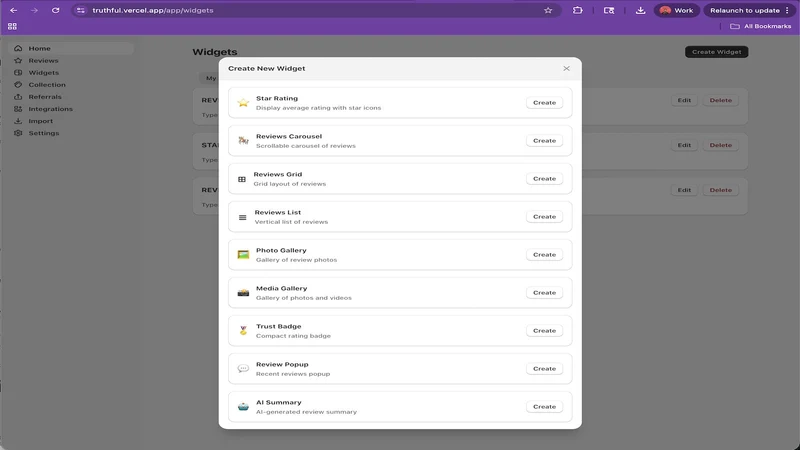Click the Widgets icon in sidebar
Image resolution: width=800 pixels, height=450 pixels.
[18, 72]
